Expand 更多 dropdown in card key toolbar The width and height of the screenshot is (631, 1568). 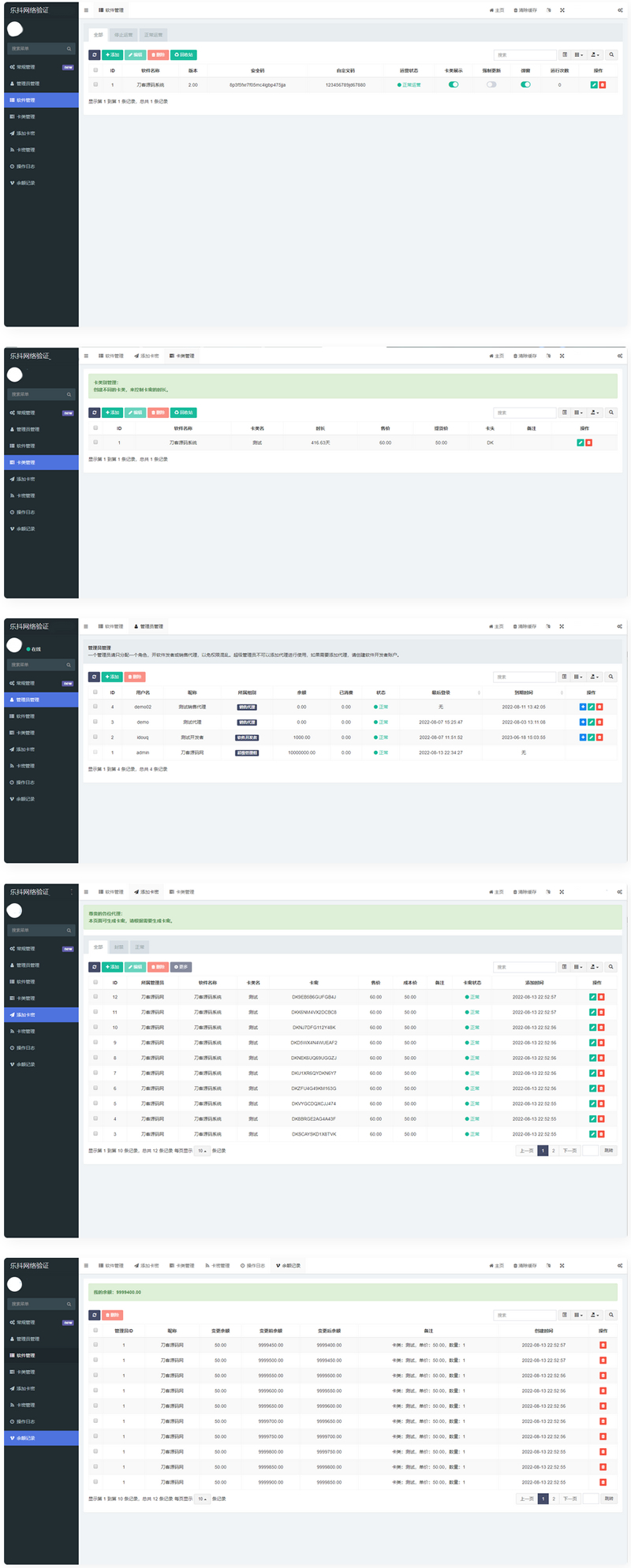pos(181,967)
